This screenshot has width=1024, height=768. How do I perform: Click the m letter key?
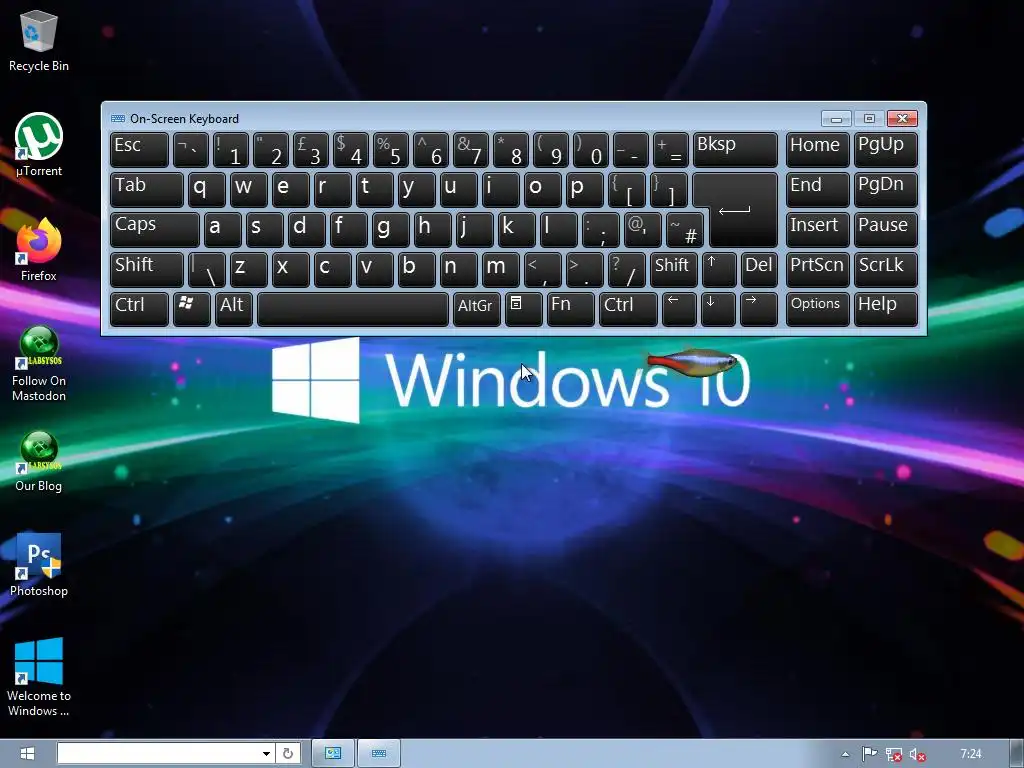[501, 270]
